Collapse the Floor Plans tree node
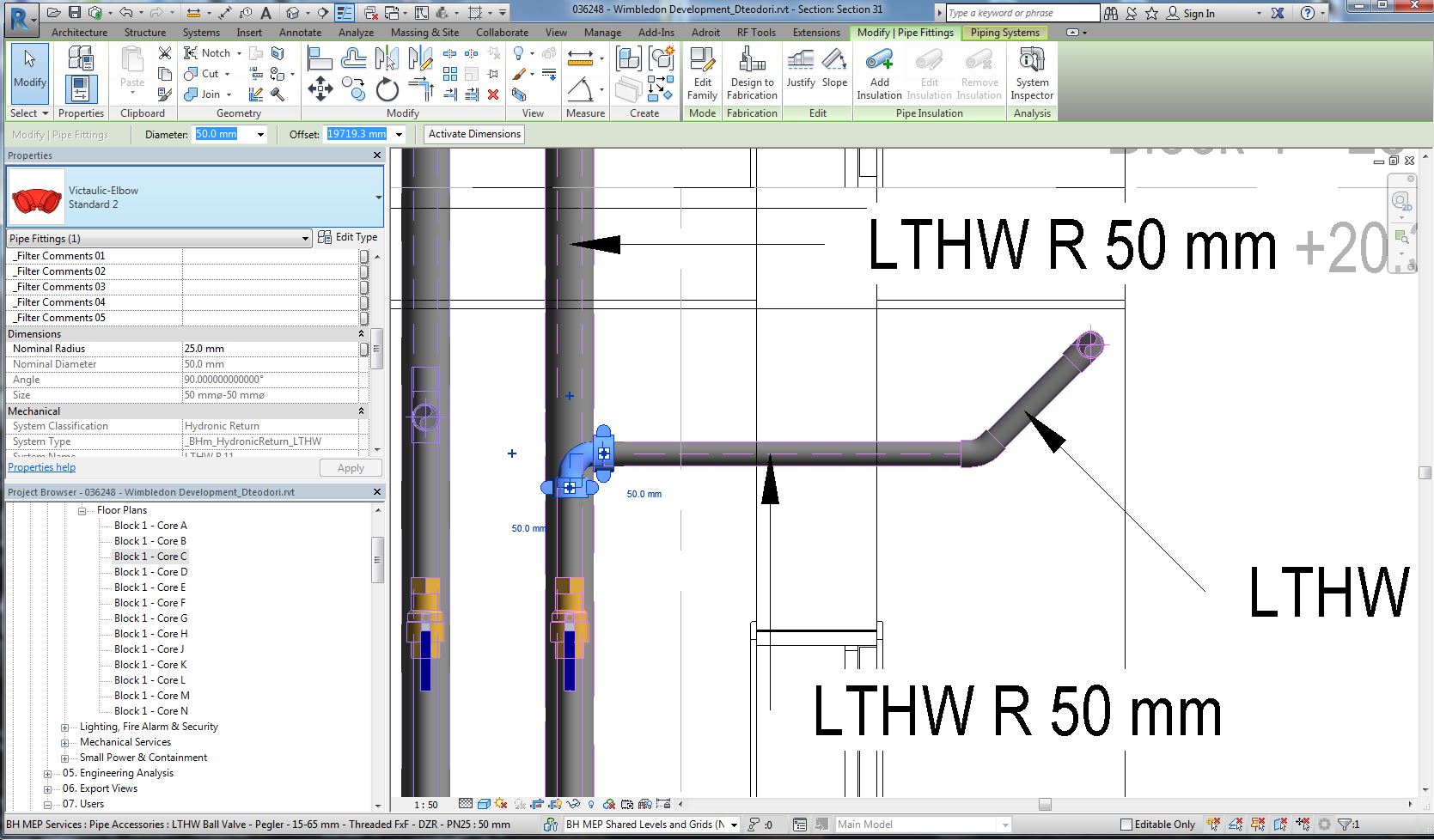 82,511
